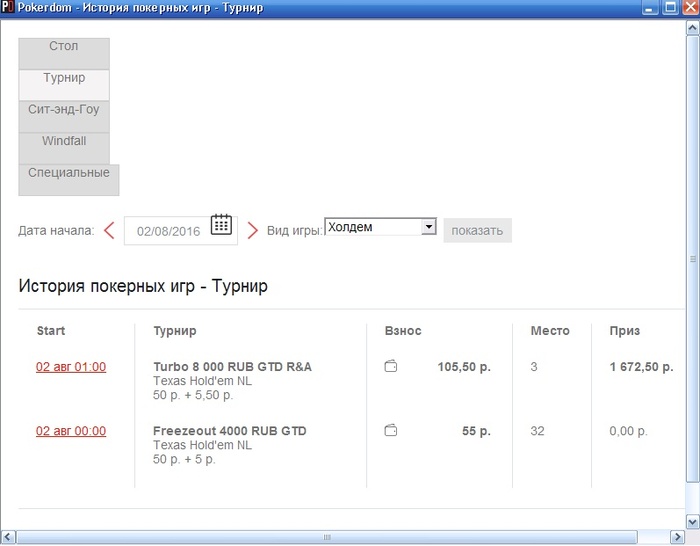Click the Pokerdom logo in title bar
The width and height of the screenshot is (700, 546).
pos(8,8)
